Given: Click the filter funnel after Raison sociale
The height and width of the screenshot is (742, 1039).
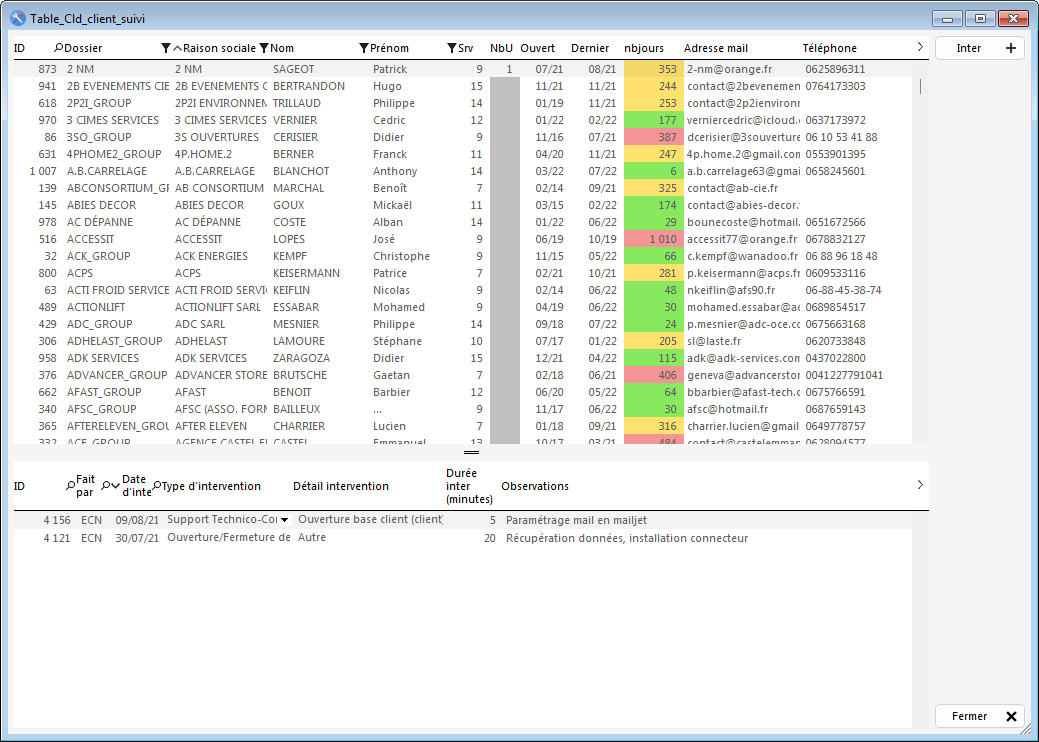Looking at the screenshot, I should click(x=264, y=48).
